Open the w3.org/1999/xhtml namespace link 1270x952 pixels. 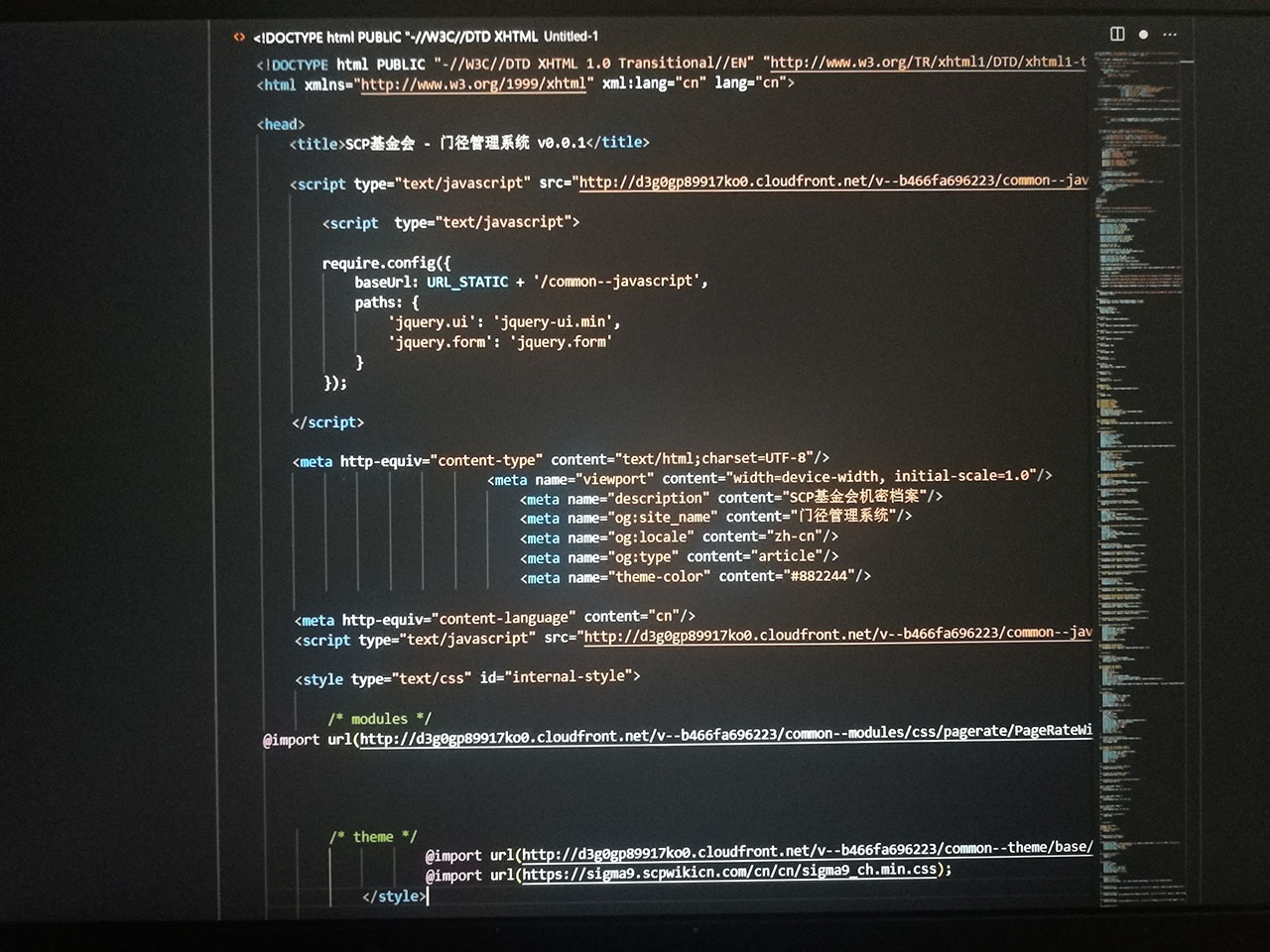pyautogui.click(x=472, y=84)
